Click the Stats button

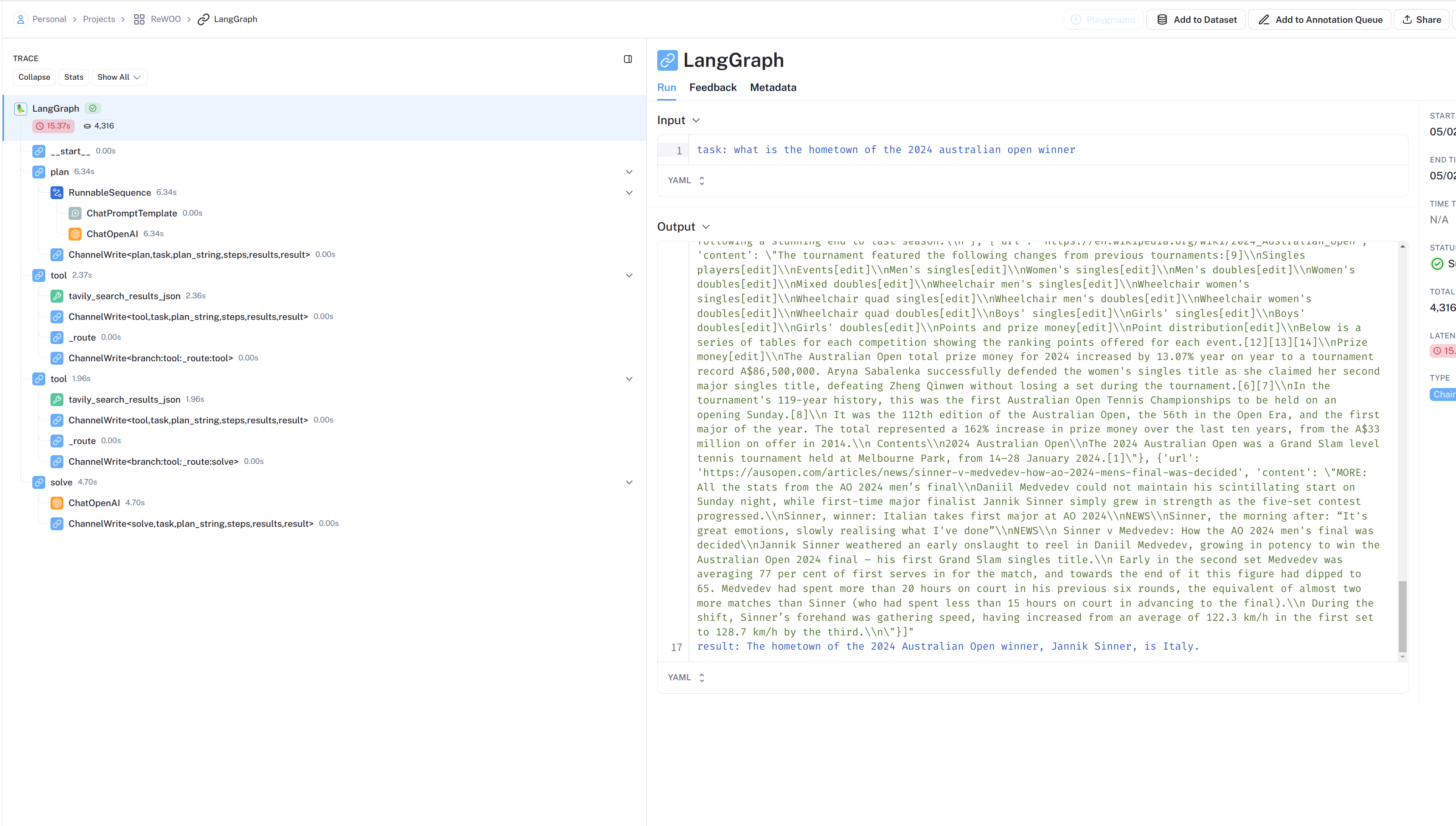click(x=73, y=77)
